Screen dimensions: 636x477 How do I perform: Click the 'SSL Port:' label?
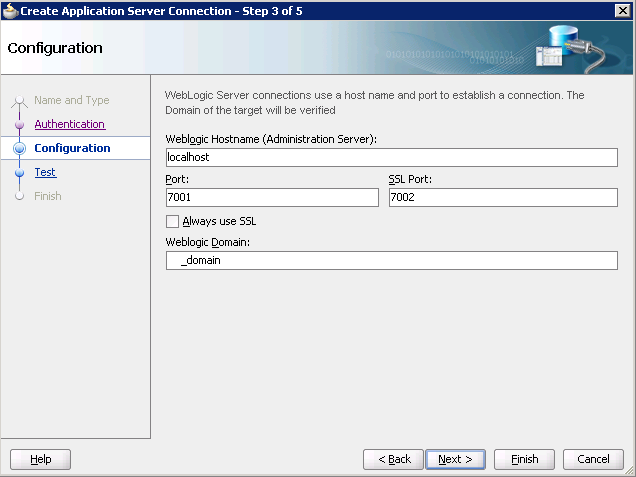(410, 179)
